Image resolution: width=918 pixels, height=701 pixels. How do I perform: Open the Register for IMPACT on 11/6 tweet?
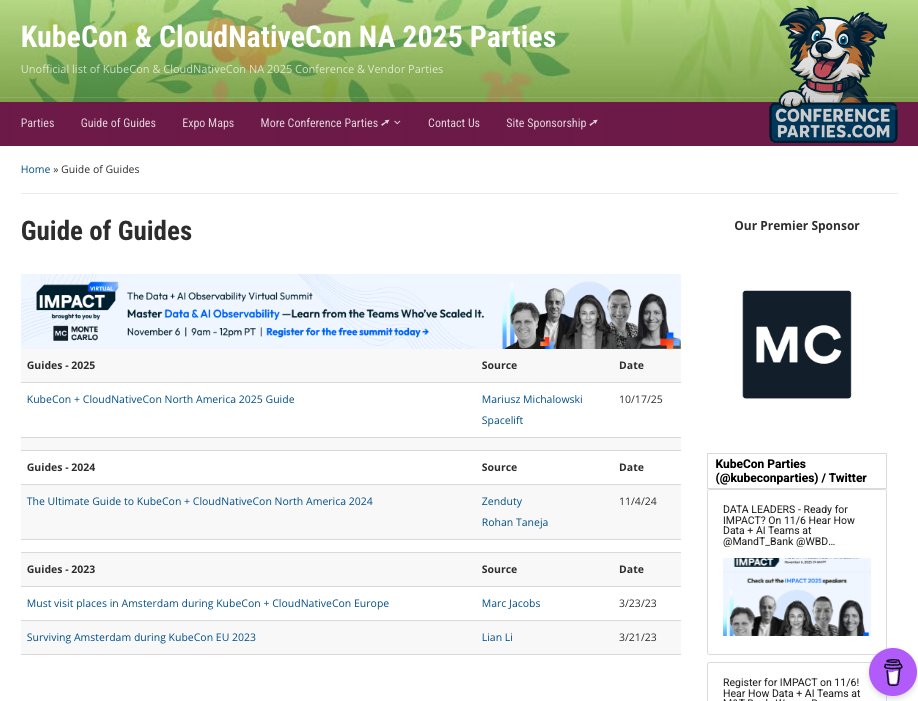coord(792,689)
